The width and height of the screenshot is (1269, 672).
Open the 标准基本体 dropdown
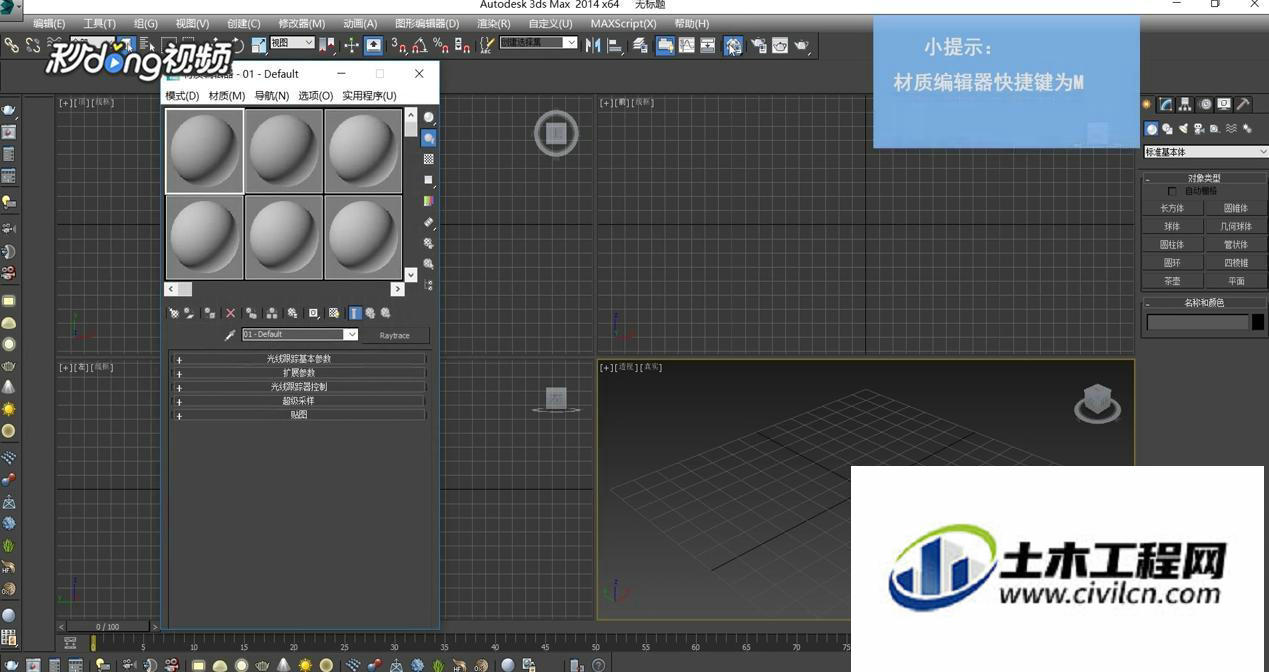(1205, 152)
